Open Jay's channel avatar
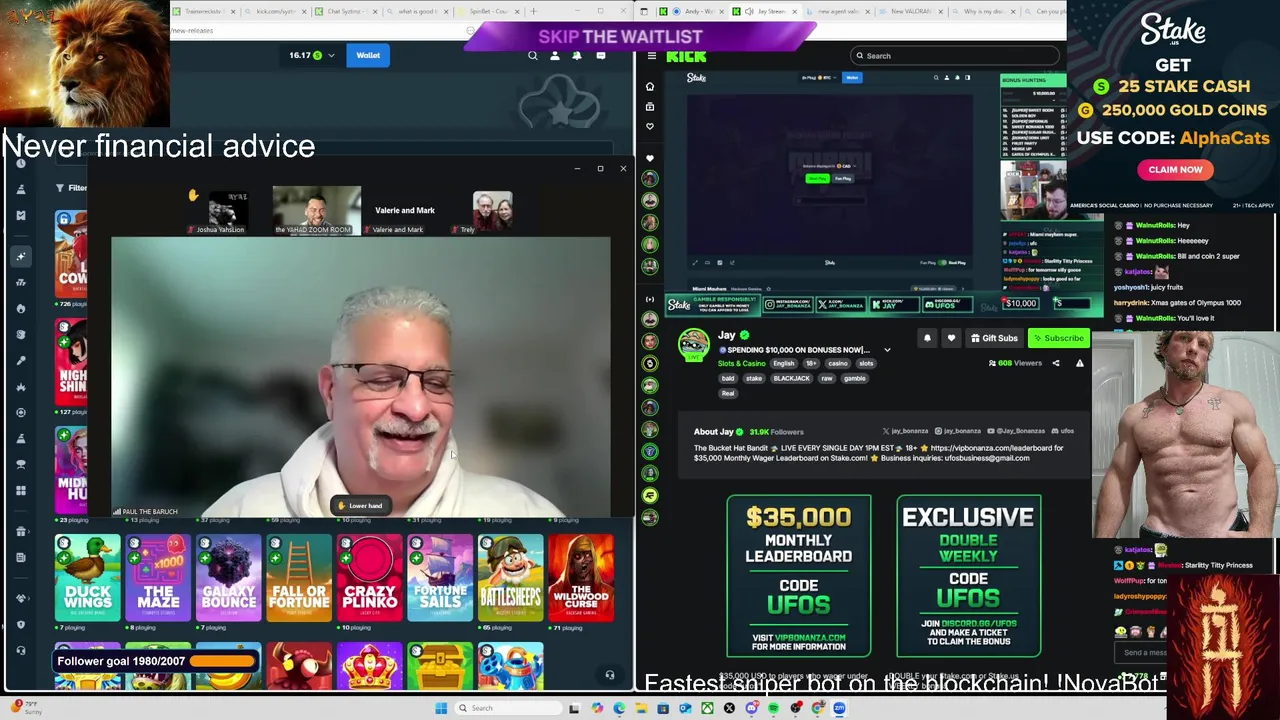The height and width of the screenshot is (720, 1280). click(x=694, y=346)
